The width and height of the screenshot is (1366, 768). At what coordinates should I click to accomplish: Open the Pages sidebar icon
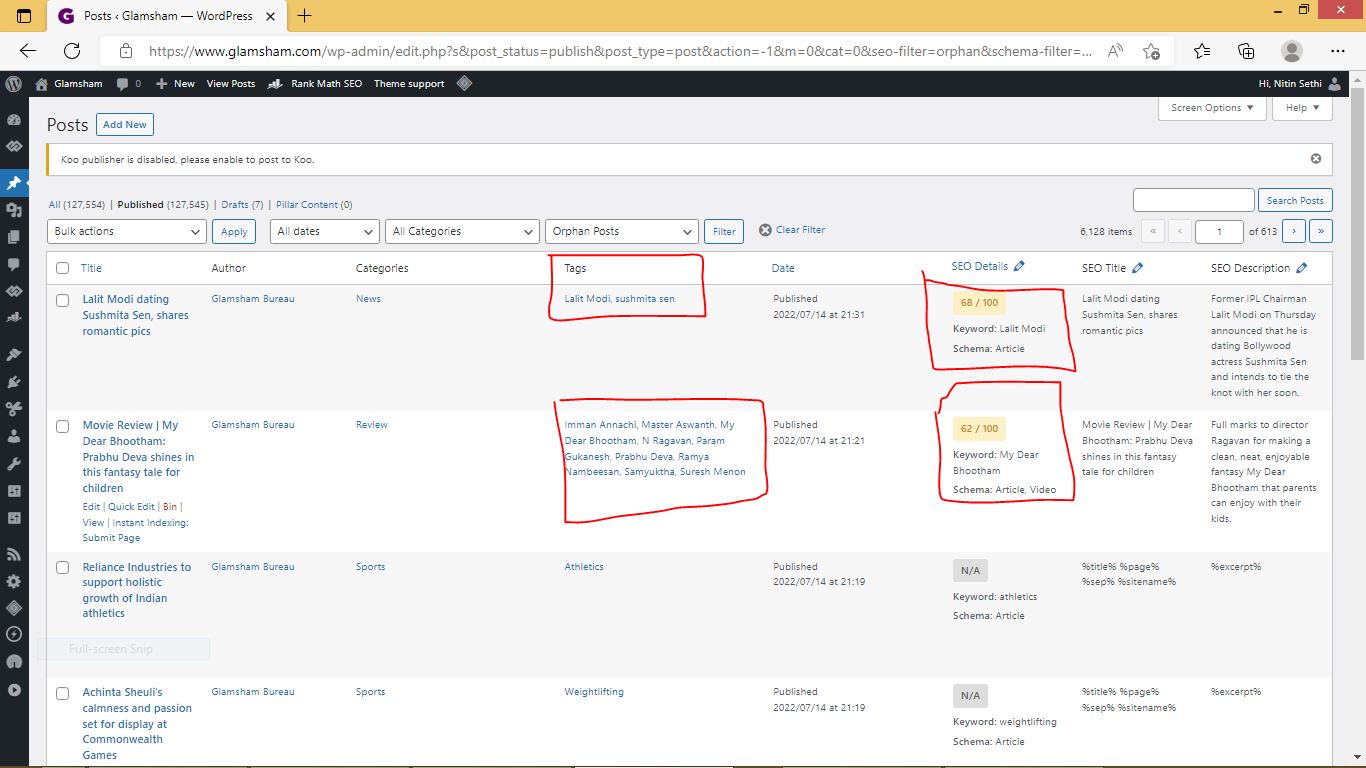[x=14, y=237]
